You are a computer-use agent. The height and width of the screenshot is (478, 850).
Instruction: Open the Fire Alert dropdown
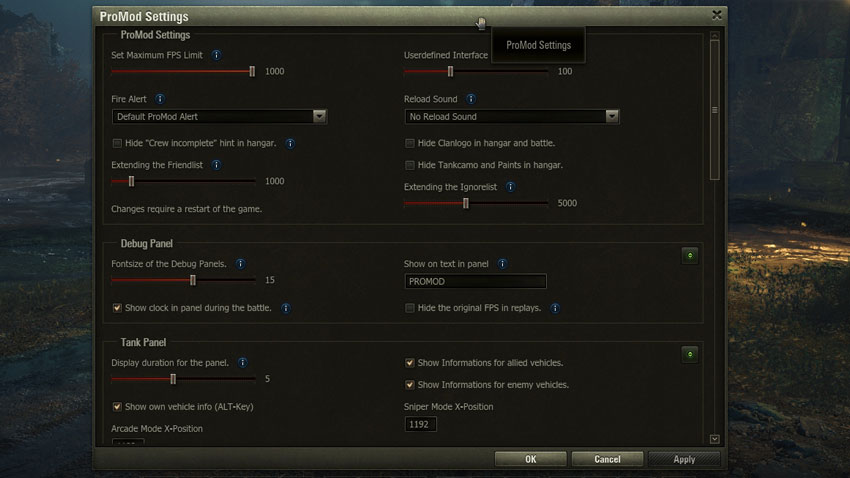point(220,117)
